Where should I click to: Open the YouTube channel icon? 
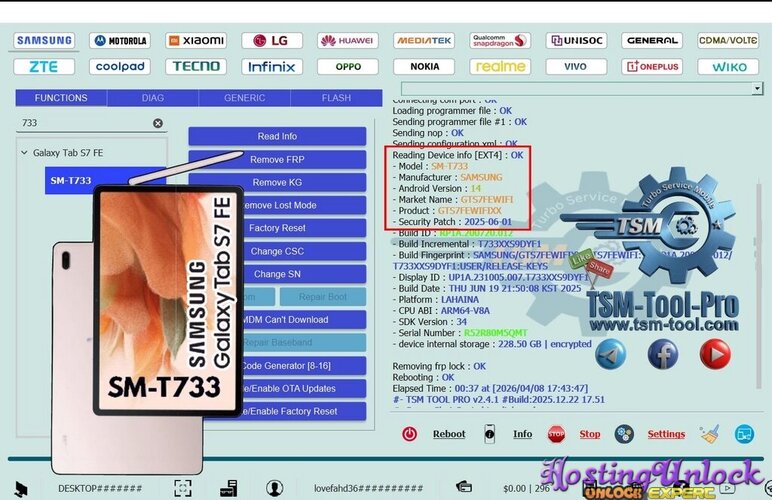(x=715, y=354)
